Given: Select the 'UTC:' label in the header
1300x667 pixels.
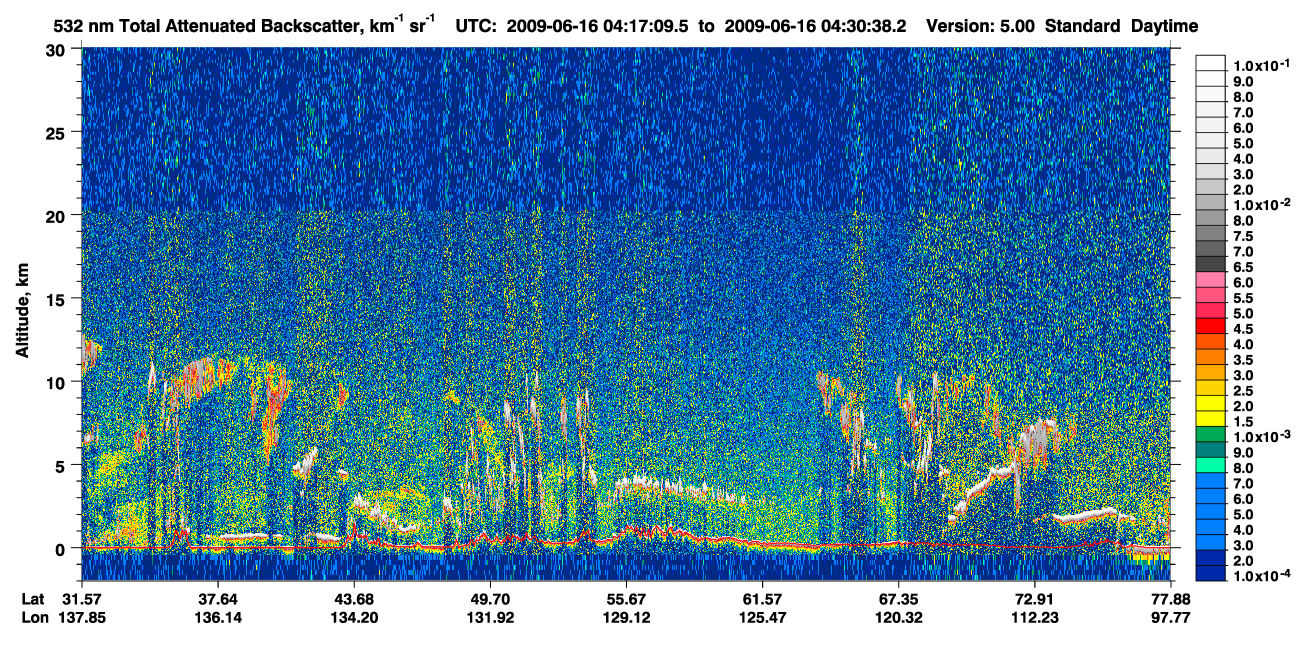Looking at the screenshot, I should [x=476, y=25].
